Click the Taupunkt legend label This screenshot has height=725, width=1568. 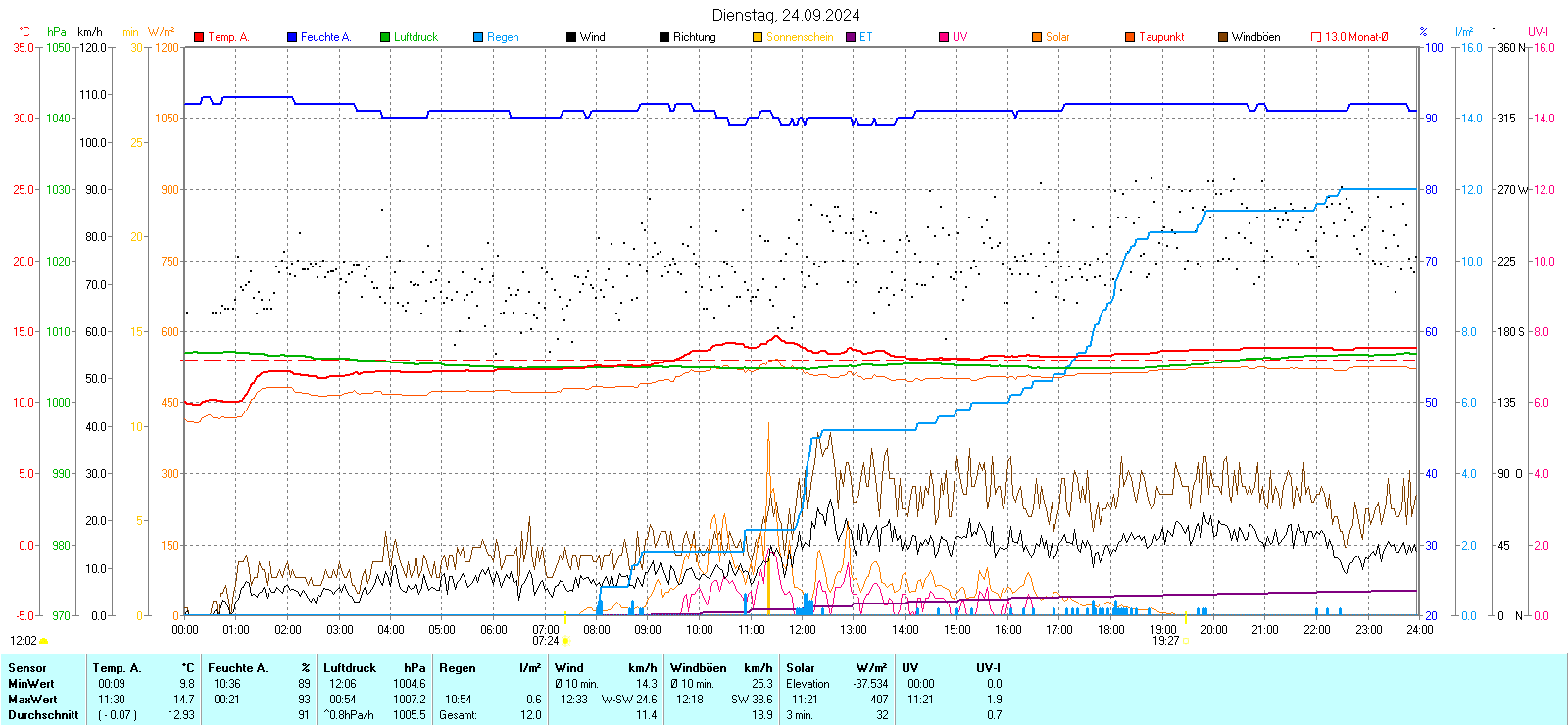pyautogui.click(x=1161, y=37)
